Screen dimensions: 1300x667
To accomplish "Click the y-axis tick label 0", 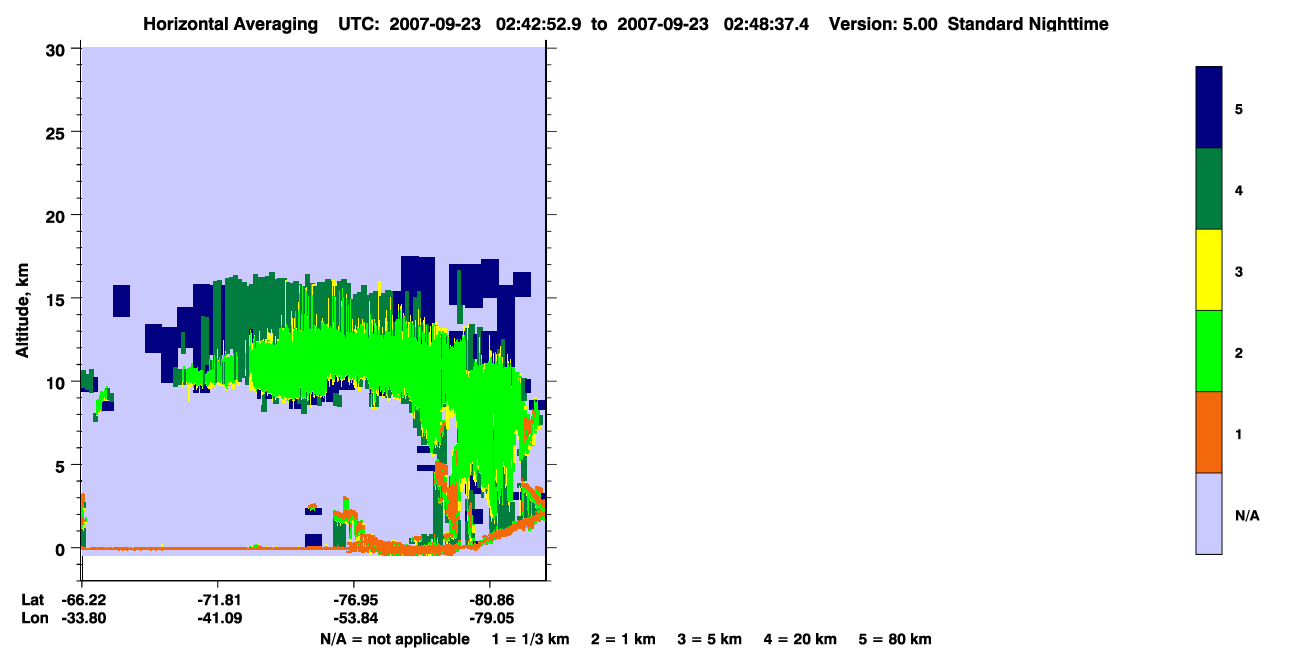I will [x=61, y=548].
